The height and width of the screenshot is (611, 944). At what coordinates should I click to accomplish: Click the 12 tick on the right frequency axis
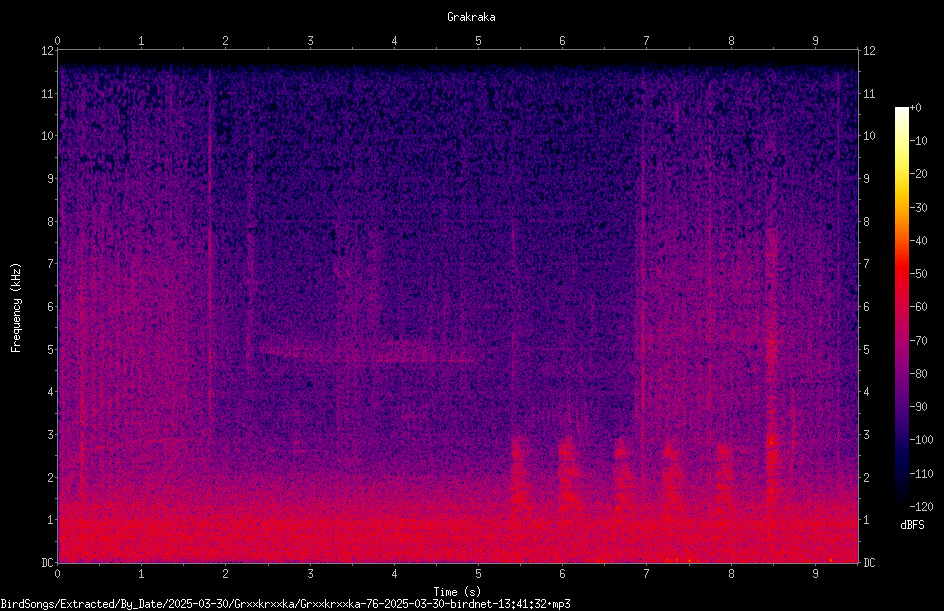click(869, 51)
